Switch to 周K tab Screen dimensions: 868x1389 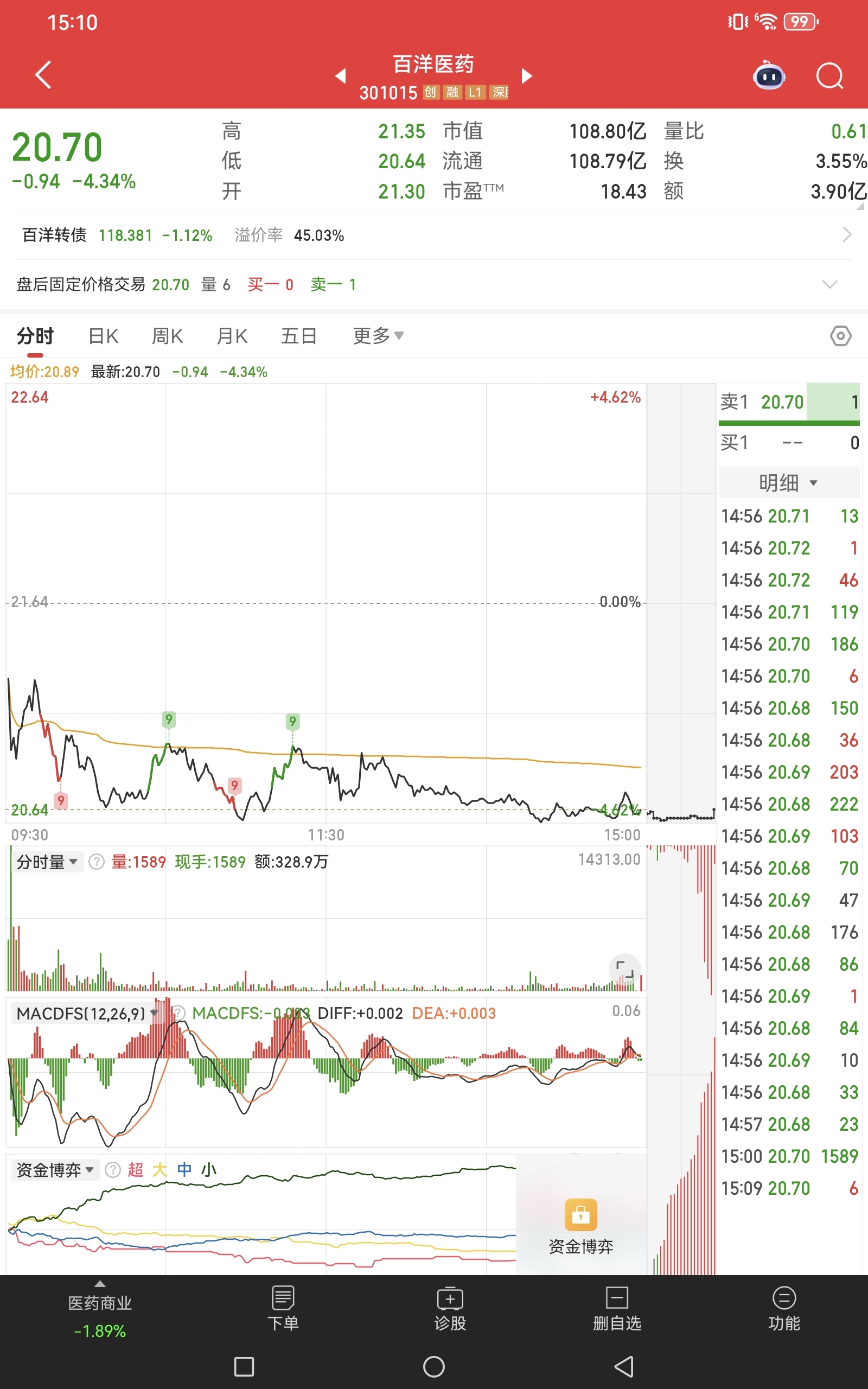tap(168, 336)
